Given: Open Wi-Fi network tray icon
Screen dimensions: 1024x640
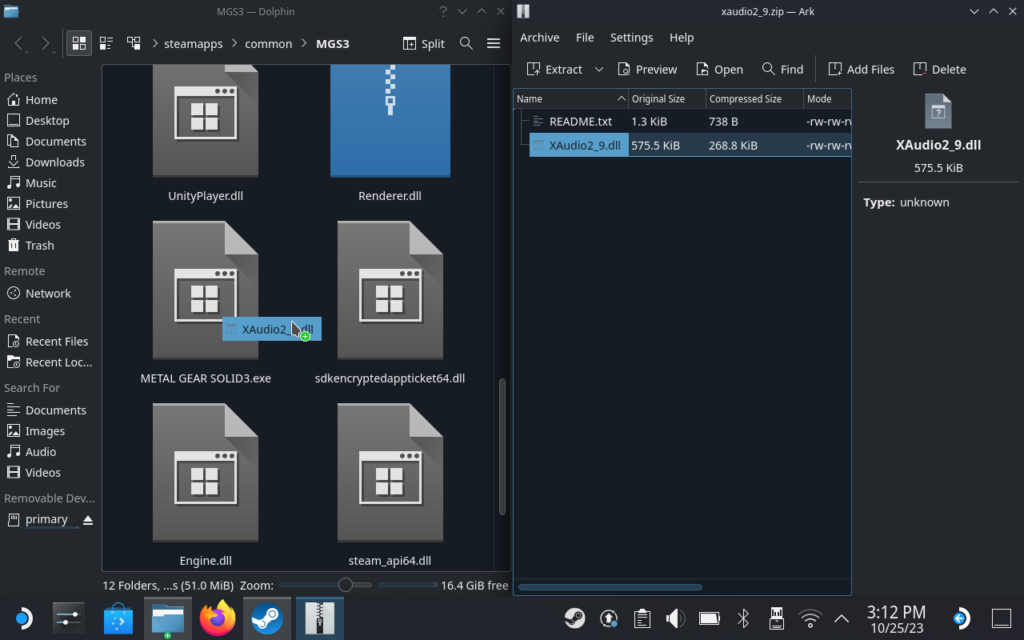Looking at the screenshot, I should 810,618.
